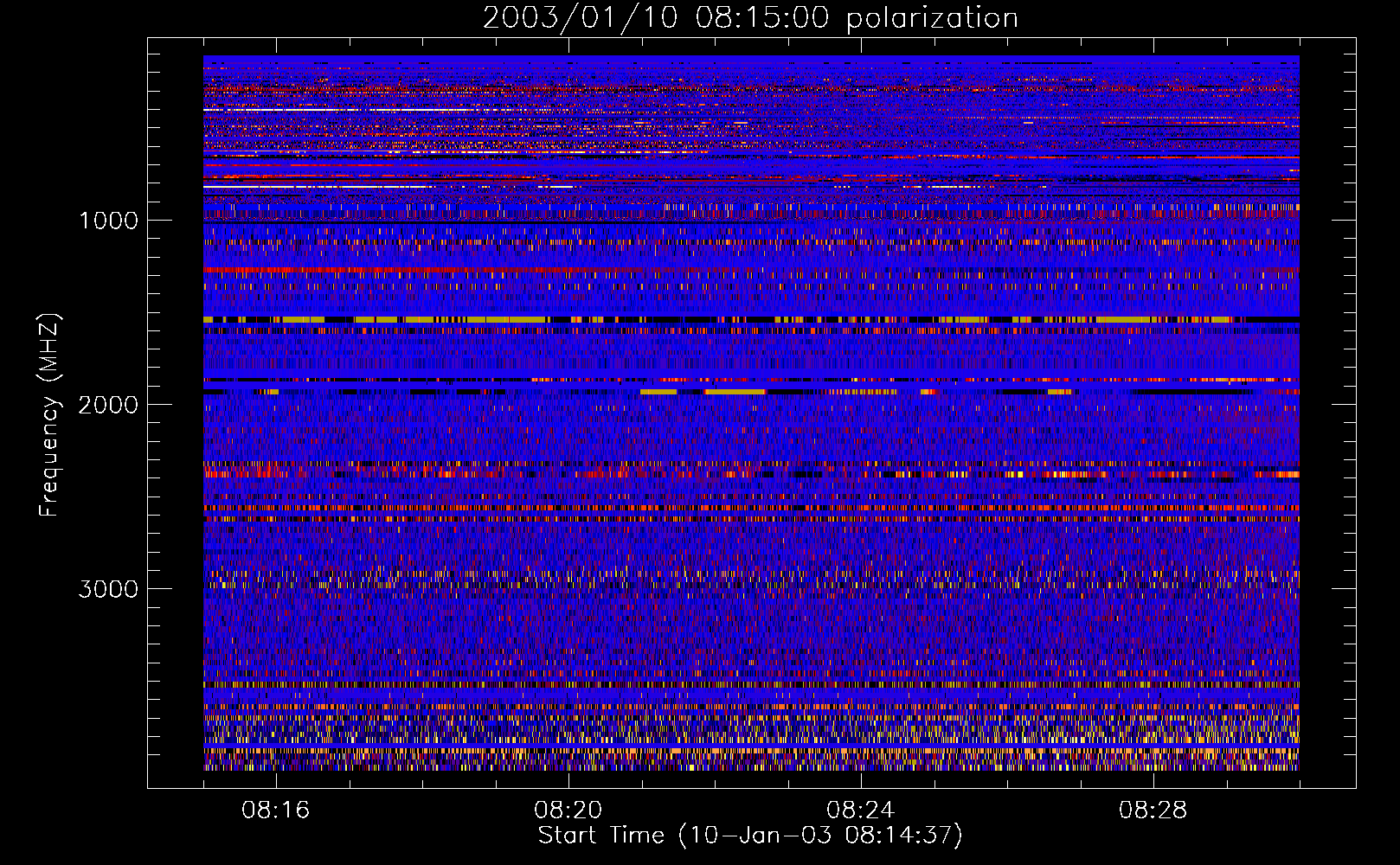Click the "Frequency (MHZ)" axis label
This screenshot has width=1400, height=865.
pyautogui.click(x=50, y=415)
